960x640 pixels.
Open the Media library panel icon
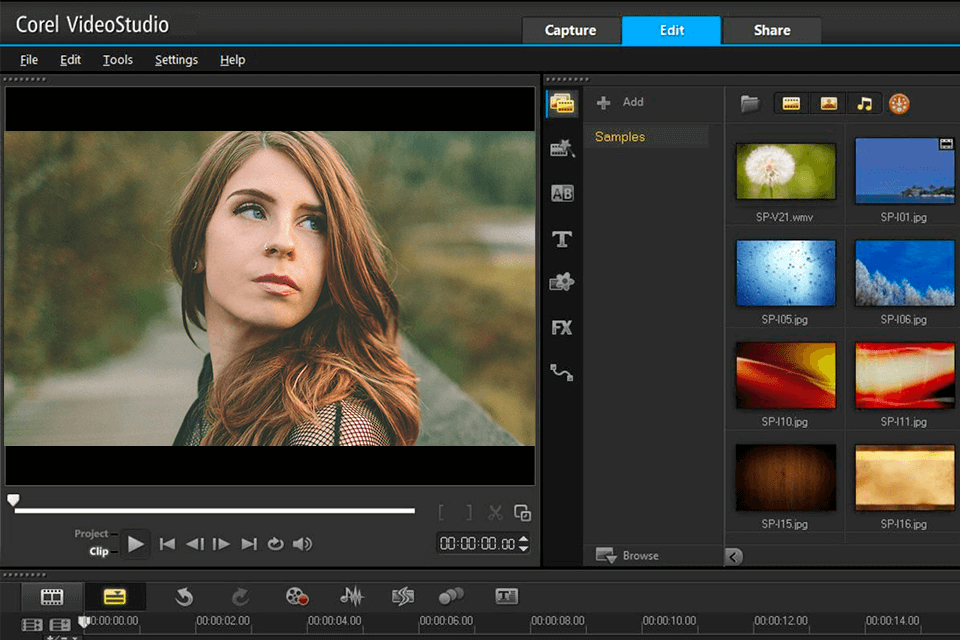click(562, 104)
